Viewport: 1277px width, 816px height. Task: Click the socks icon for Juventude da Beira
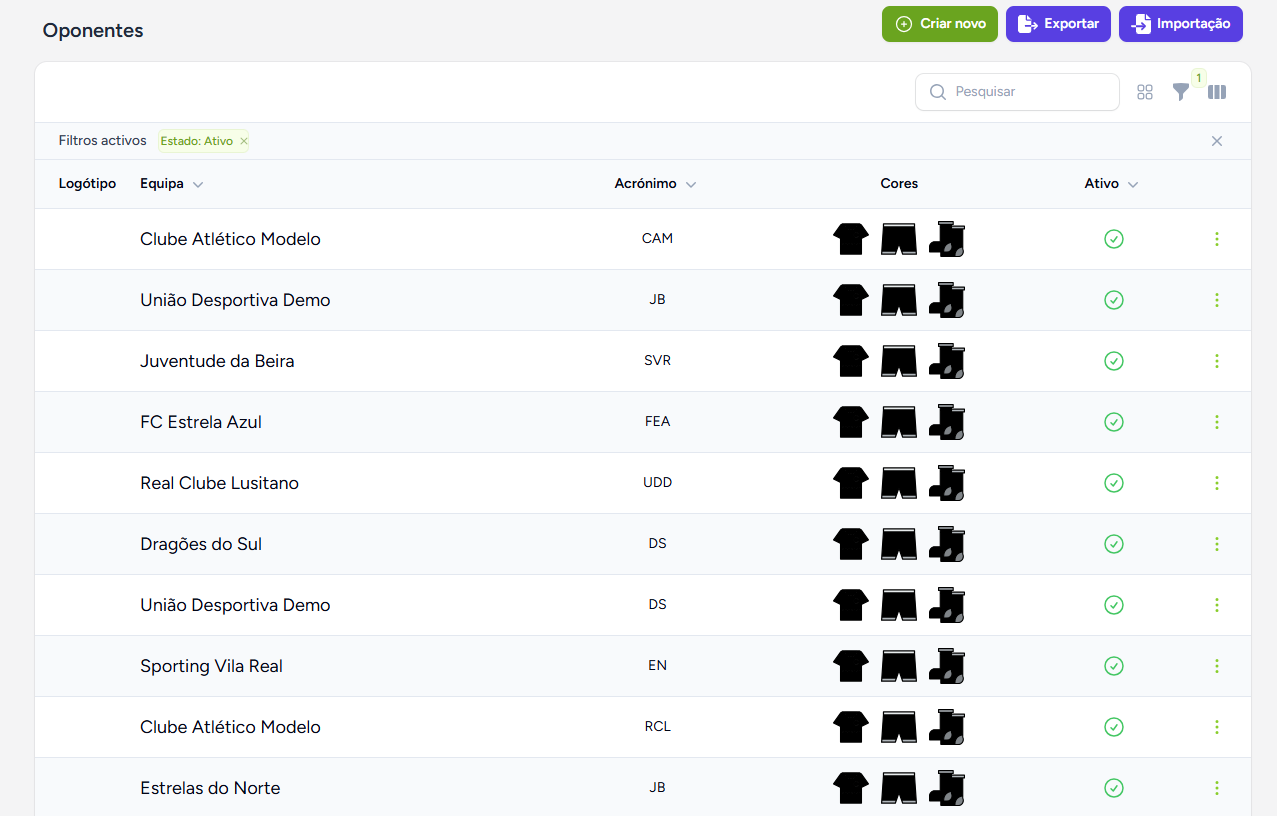pos(947,361)
